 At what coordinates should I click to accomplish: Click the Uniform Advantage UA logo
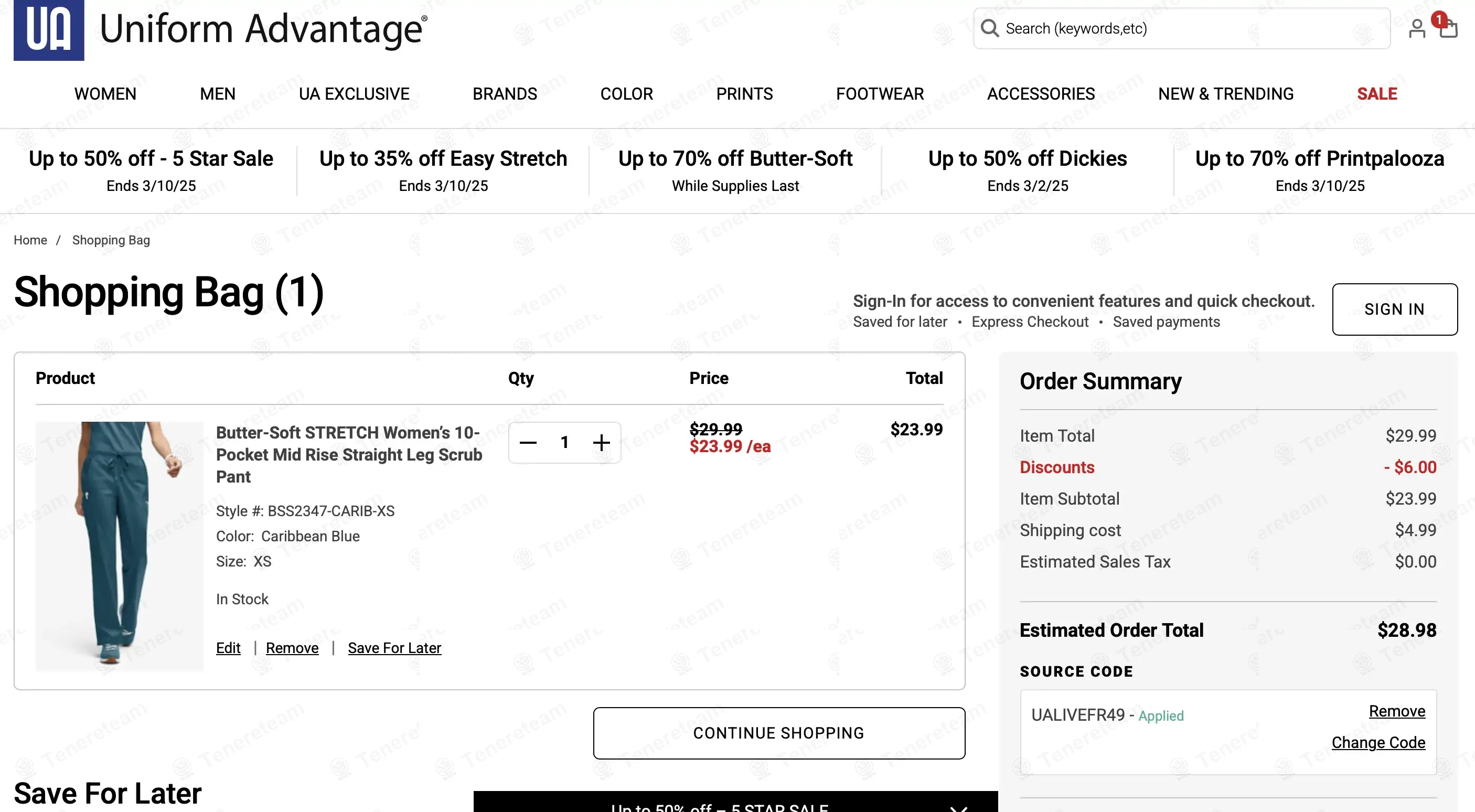click(49, 29)
